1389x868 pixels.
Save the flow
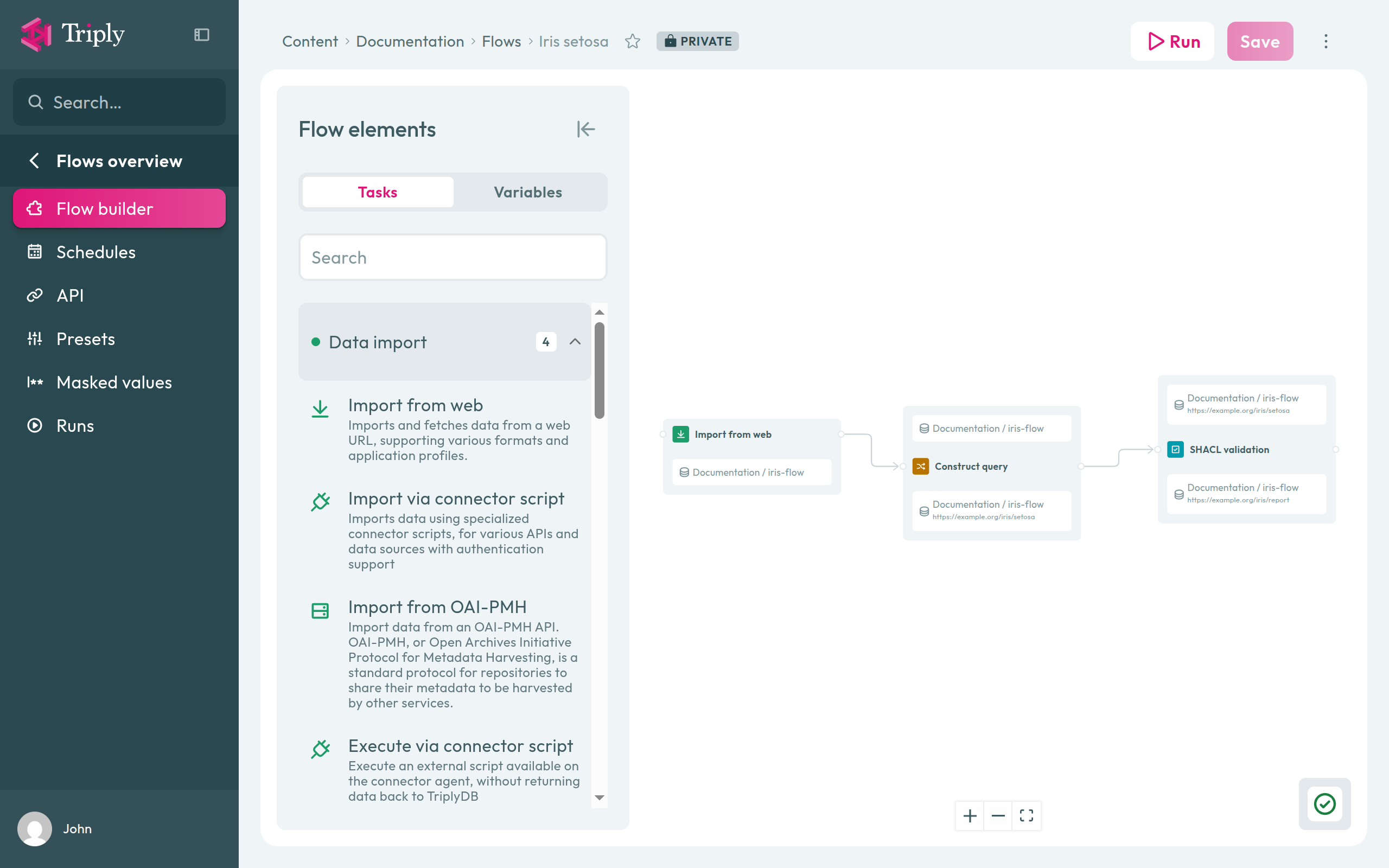tap(1260, 41)
